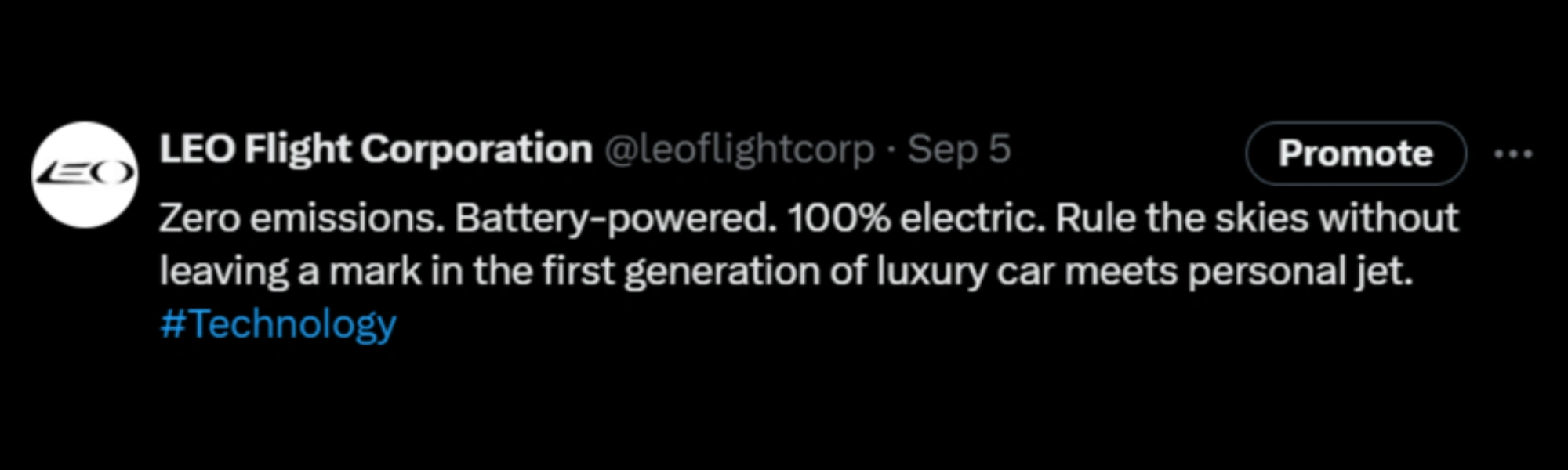1568x470 pixels.
Task: Open the #Technology hashtag link
Action: pos(278,324)
